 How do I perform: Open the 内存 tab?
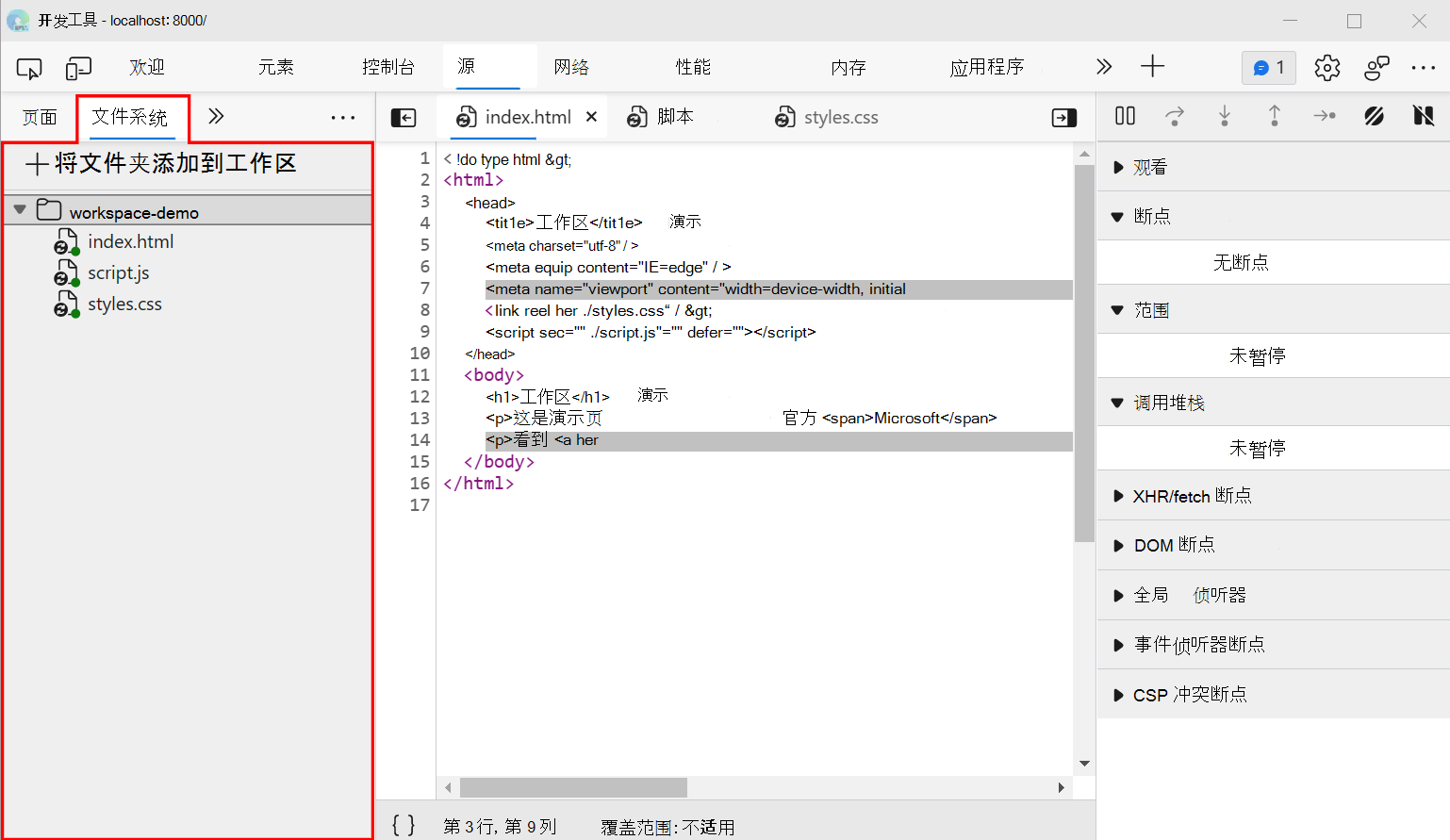coord(849,67)
